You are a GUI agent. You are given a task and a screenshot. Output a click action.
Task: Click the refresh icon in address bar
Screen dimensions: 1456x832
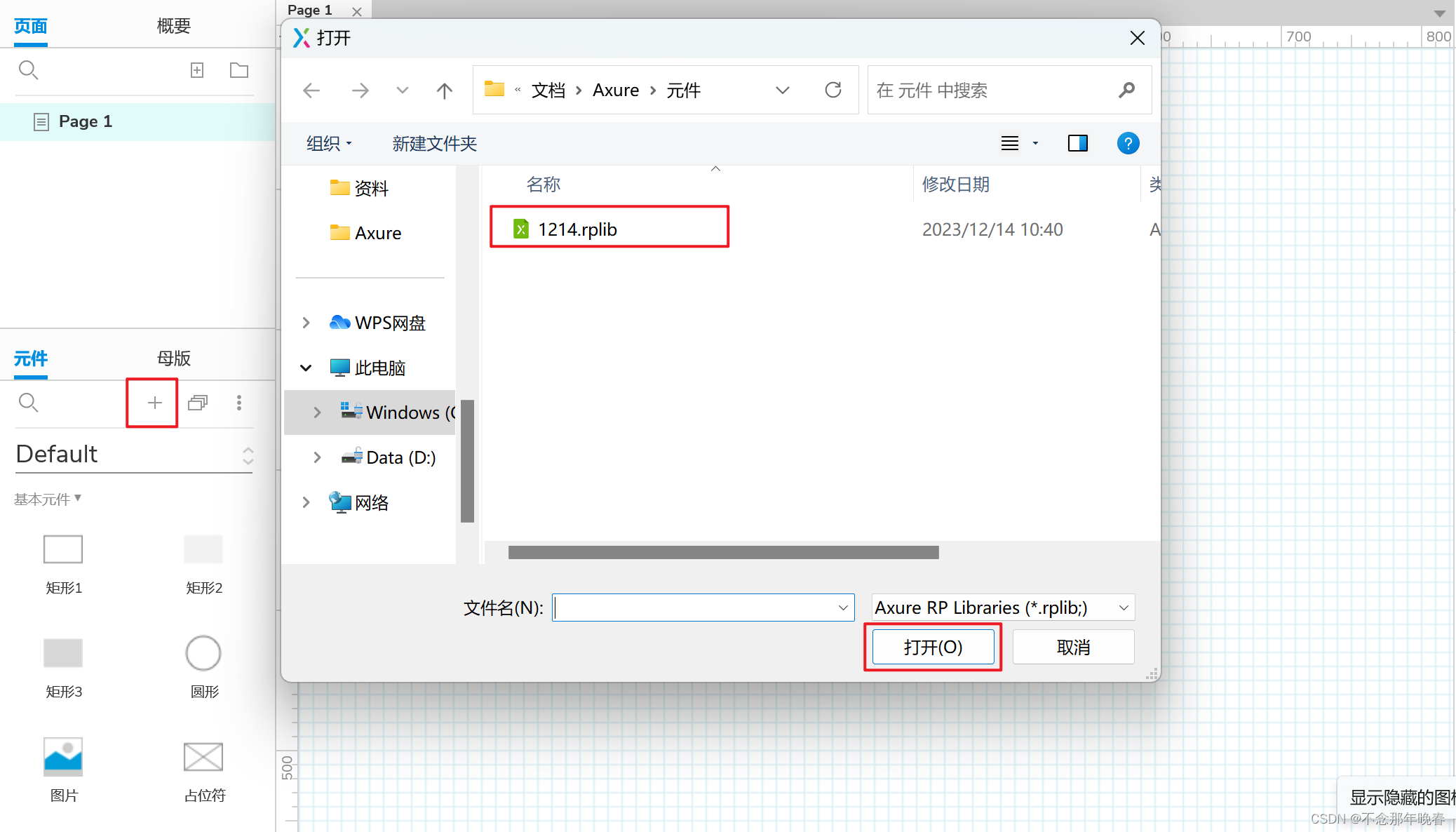pyautogui.click(x=833, y=90)
